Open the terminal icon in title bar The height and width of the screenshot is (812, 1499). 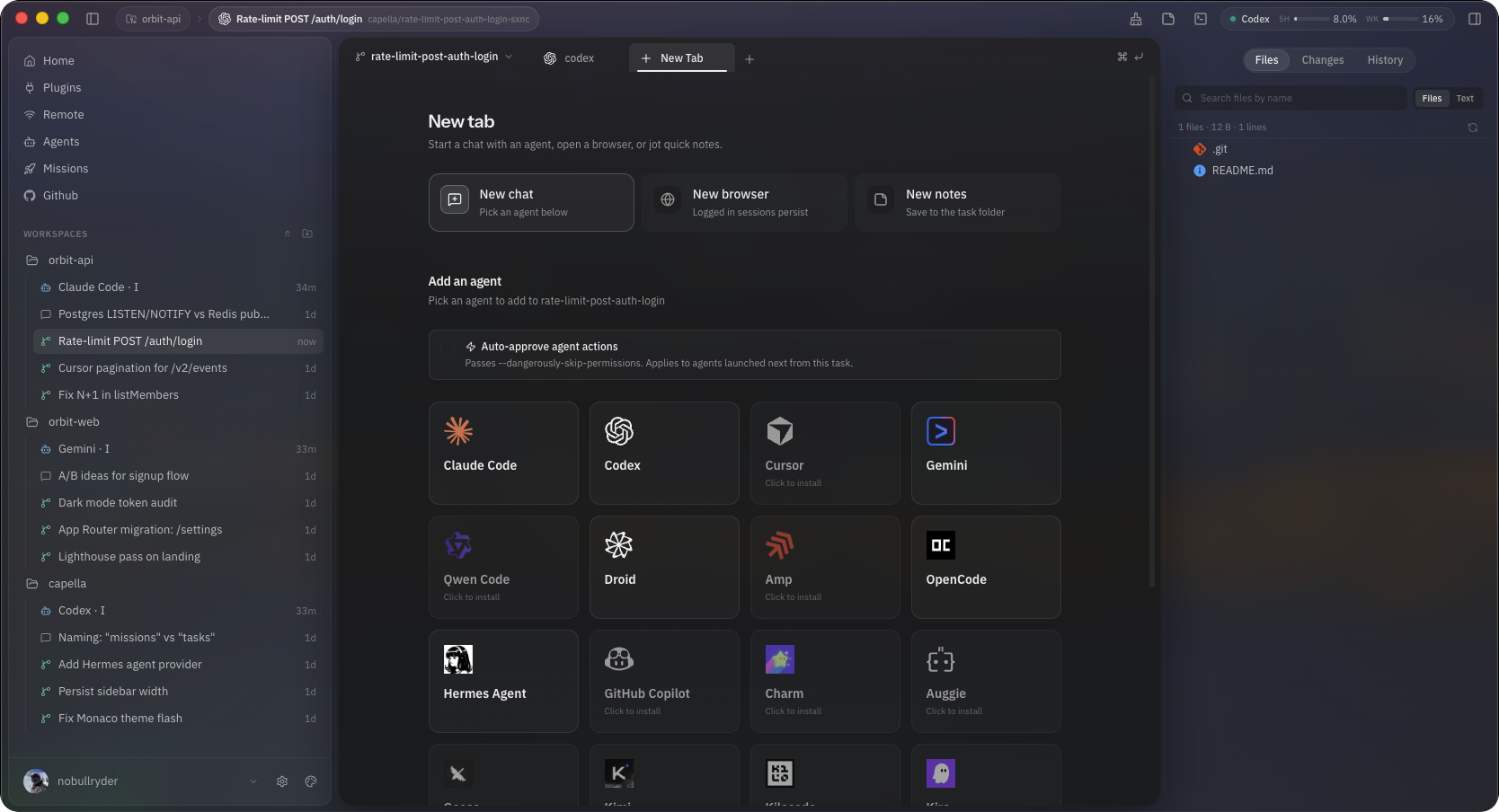pyautogui.click(x=1201, y=19)
